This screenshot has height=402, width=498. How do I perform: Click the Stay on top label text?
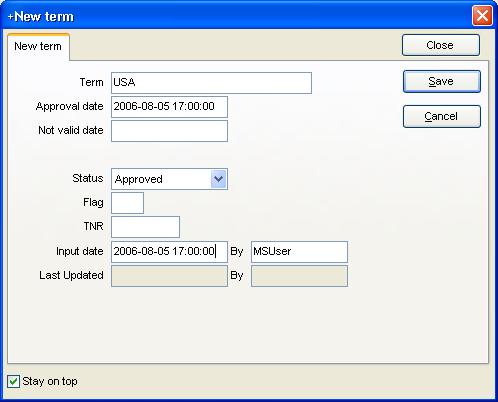tap(50, 381)
